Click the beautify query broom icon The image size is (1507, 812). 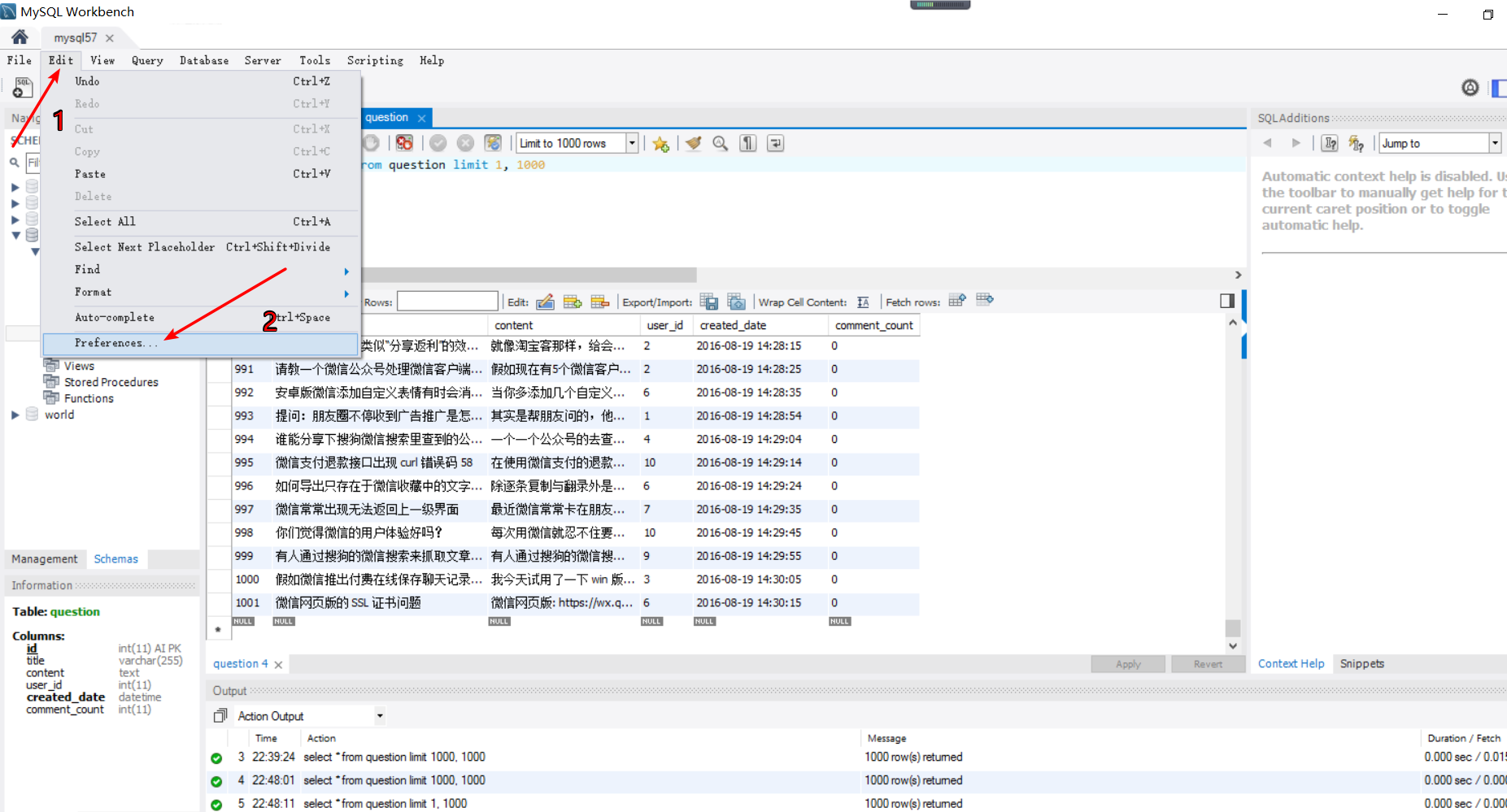[x=693, y=143]
